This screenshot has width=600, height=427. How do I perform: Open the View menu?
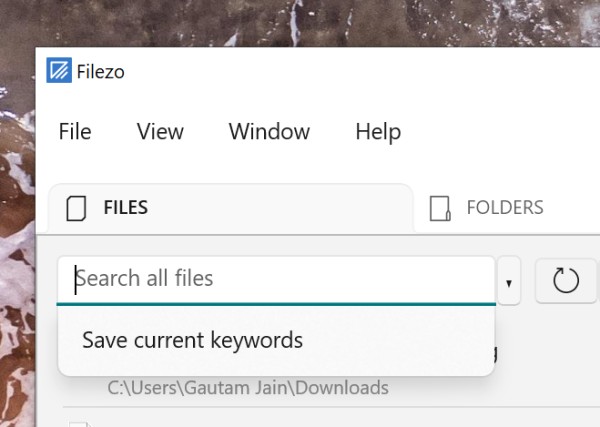click(x=160, y=131)
